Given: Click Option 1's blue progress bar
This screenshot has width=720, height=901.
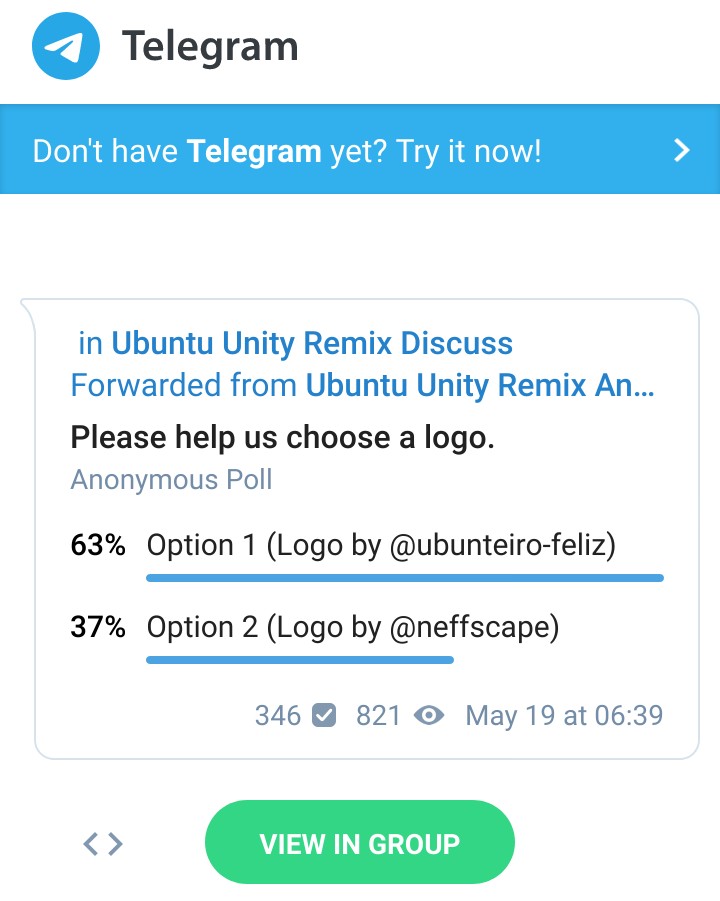Looking at the screenshot, I should click(405, 578).
